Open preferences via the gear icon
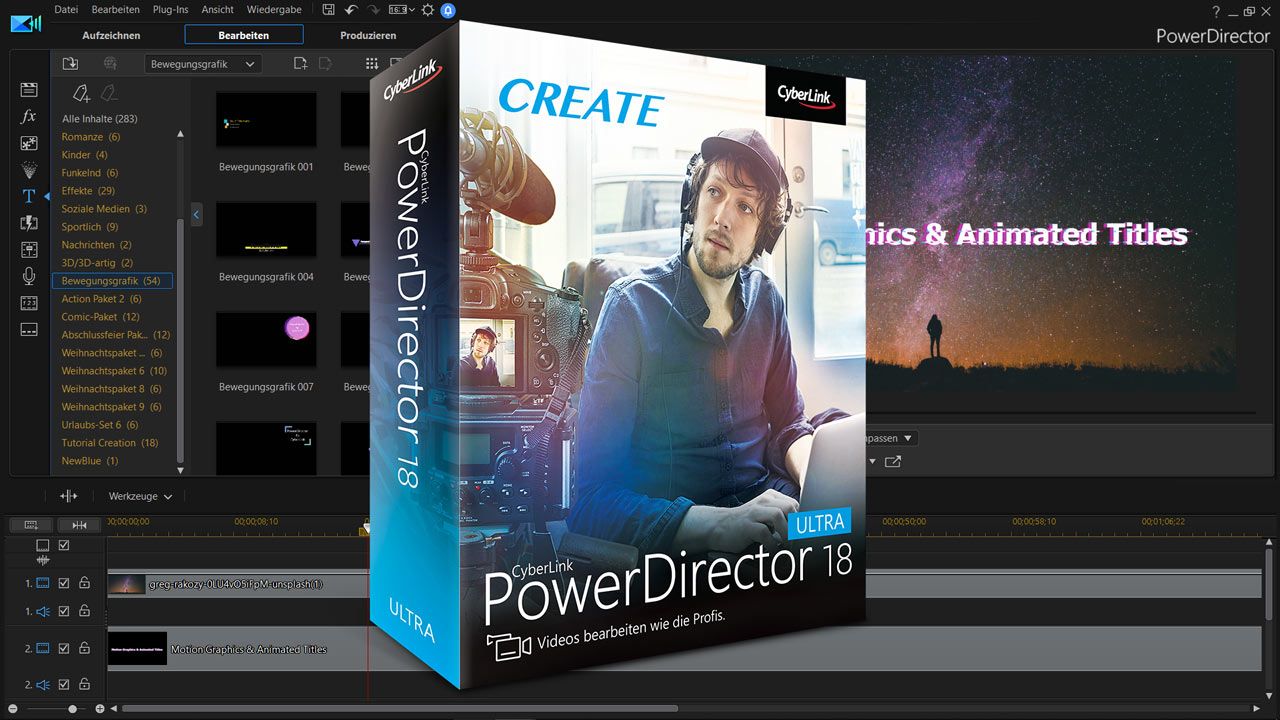Viewport: 1280px width, 720px height. click(428, 10)
